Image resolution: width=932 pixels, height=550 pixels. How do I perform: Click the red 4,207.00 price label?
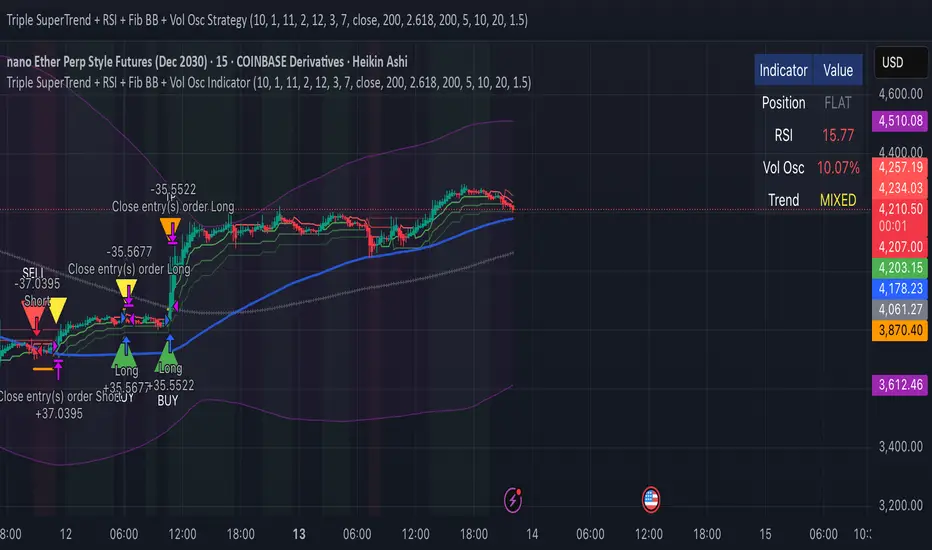(900, 247)
